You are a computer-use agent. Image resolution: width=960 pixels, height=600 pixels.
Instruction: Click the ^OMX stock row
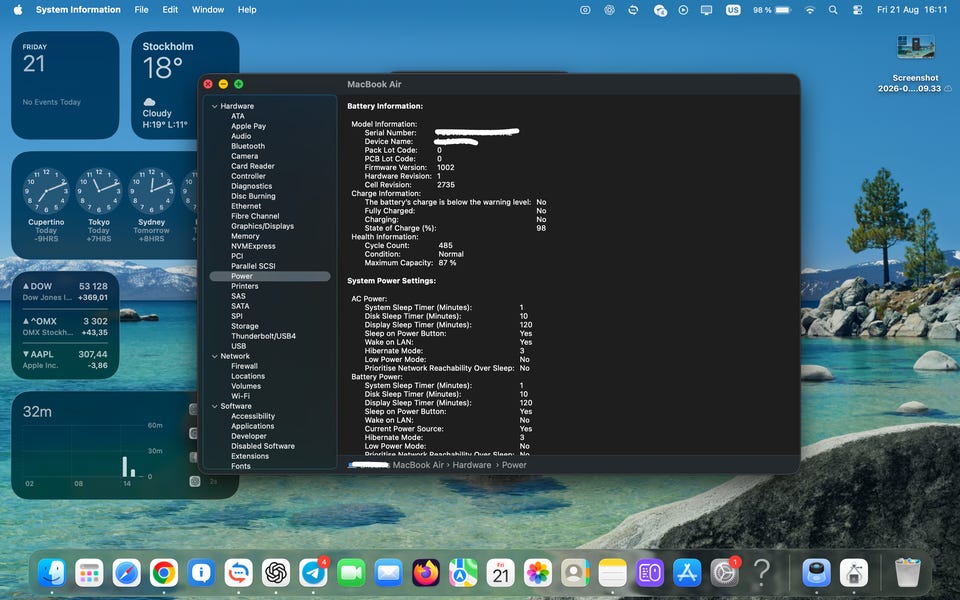(x=65, y=326)
